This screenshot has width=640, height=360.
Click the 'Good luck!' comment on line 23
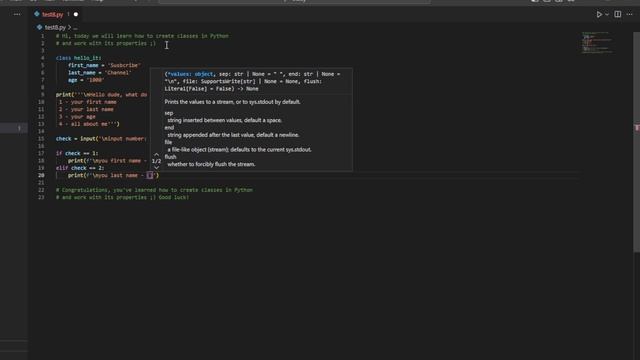pyautogui.click(x=173, y=198)
